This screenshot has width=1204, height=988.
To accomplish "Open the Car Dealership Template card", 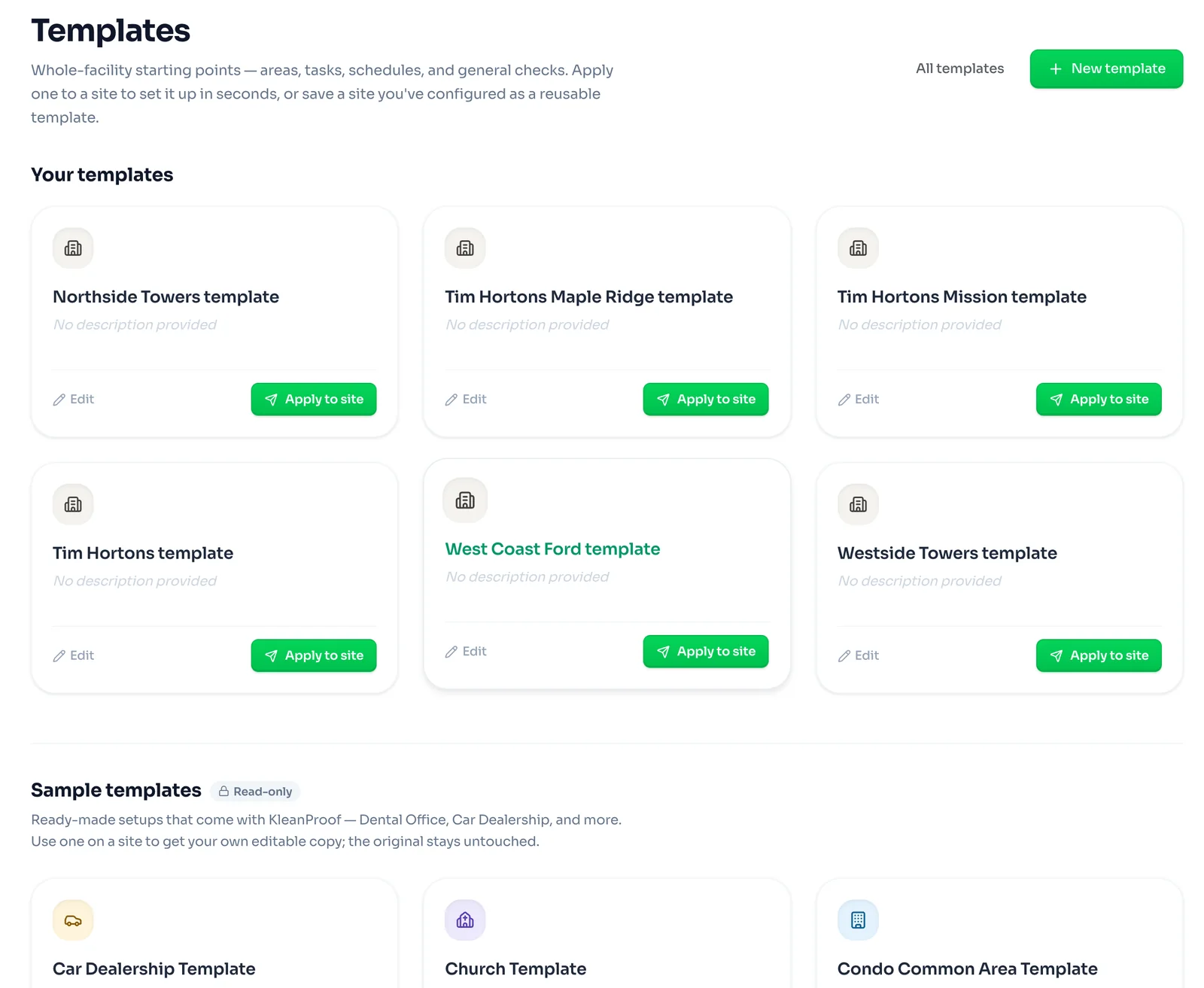I will click(x=214, y=934).
